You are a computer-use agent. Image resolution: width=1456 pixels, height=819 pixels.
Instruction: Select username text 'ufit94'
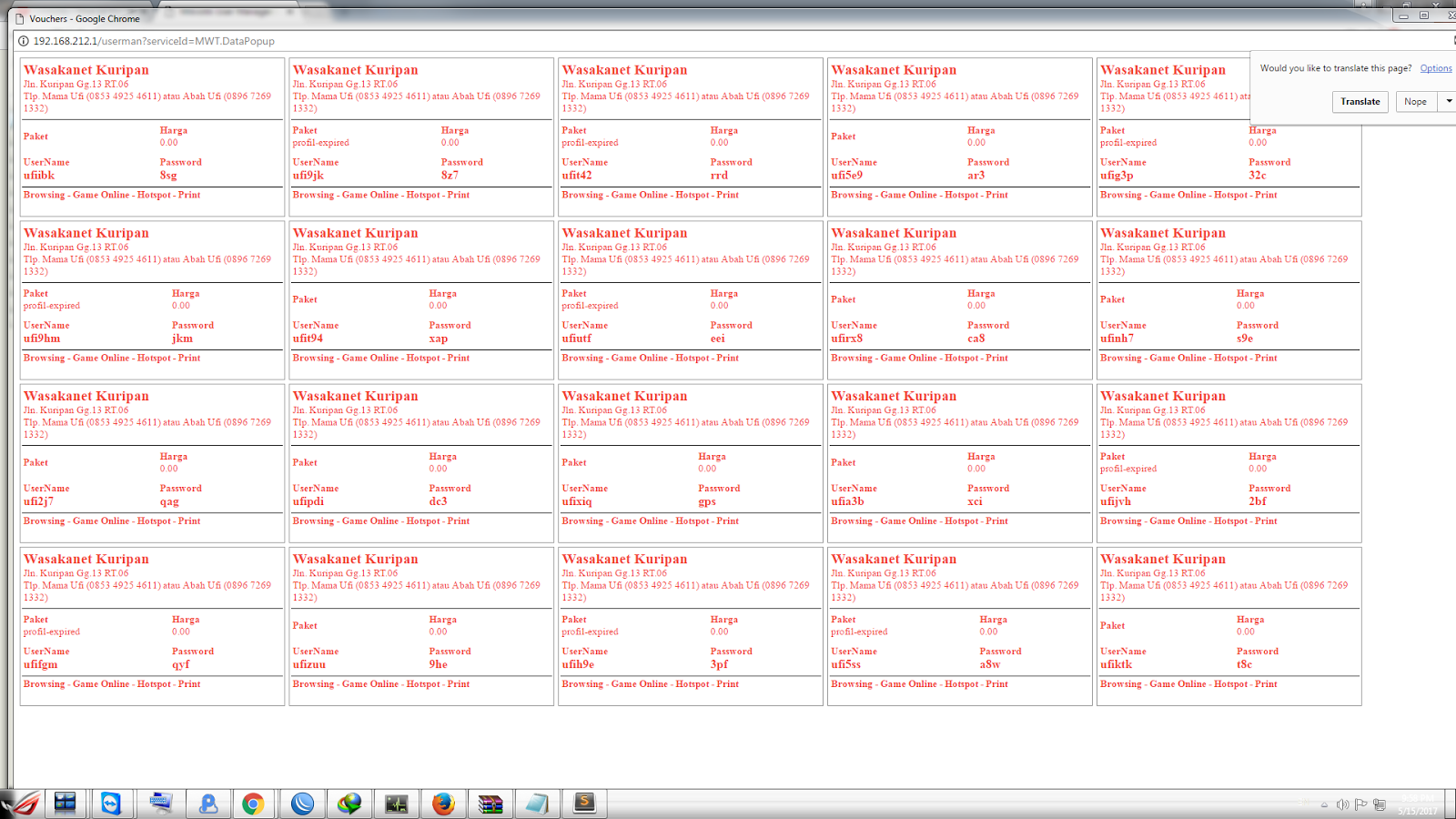[308, 339]
